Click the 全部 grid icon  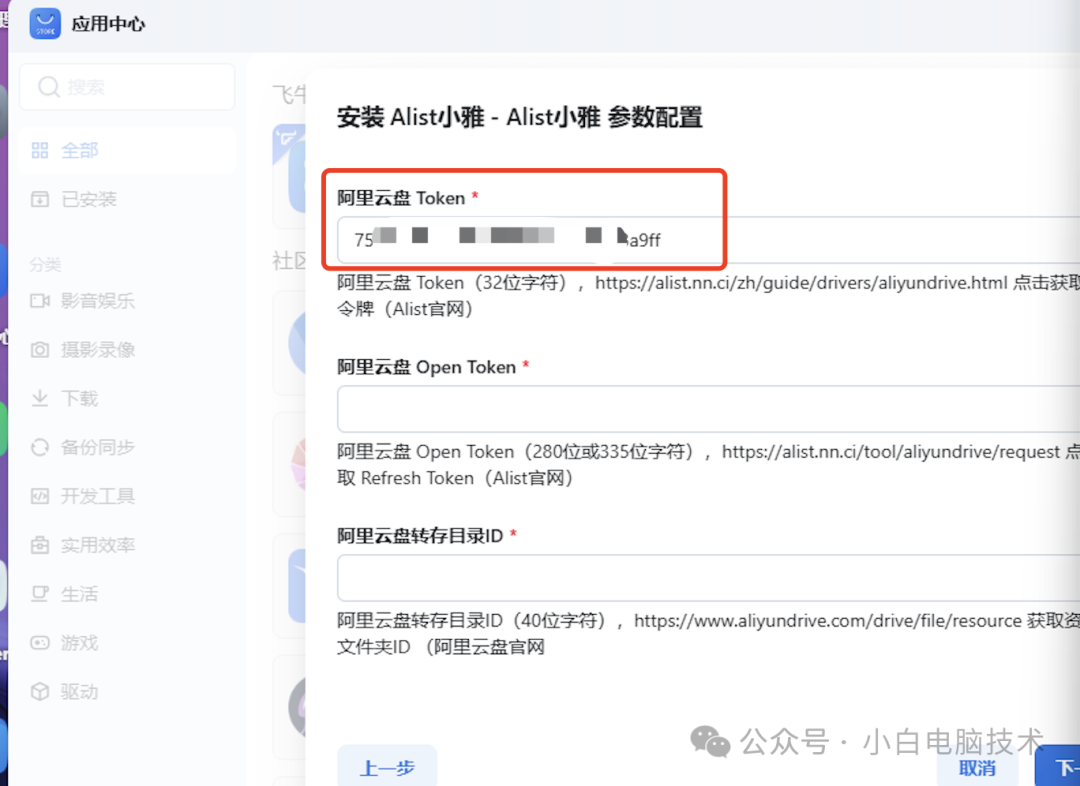tap(40, 150)
